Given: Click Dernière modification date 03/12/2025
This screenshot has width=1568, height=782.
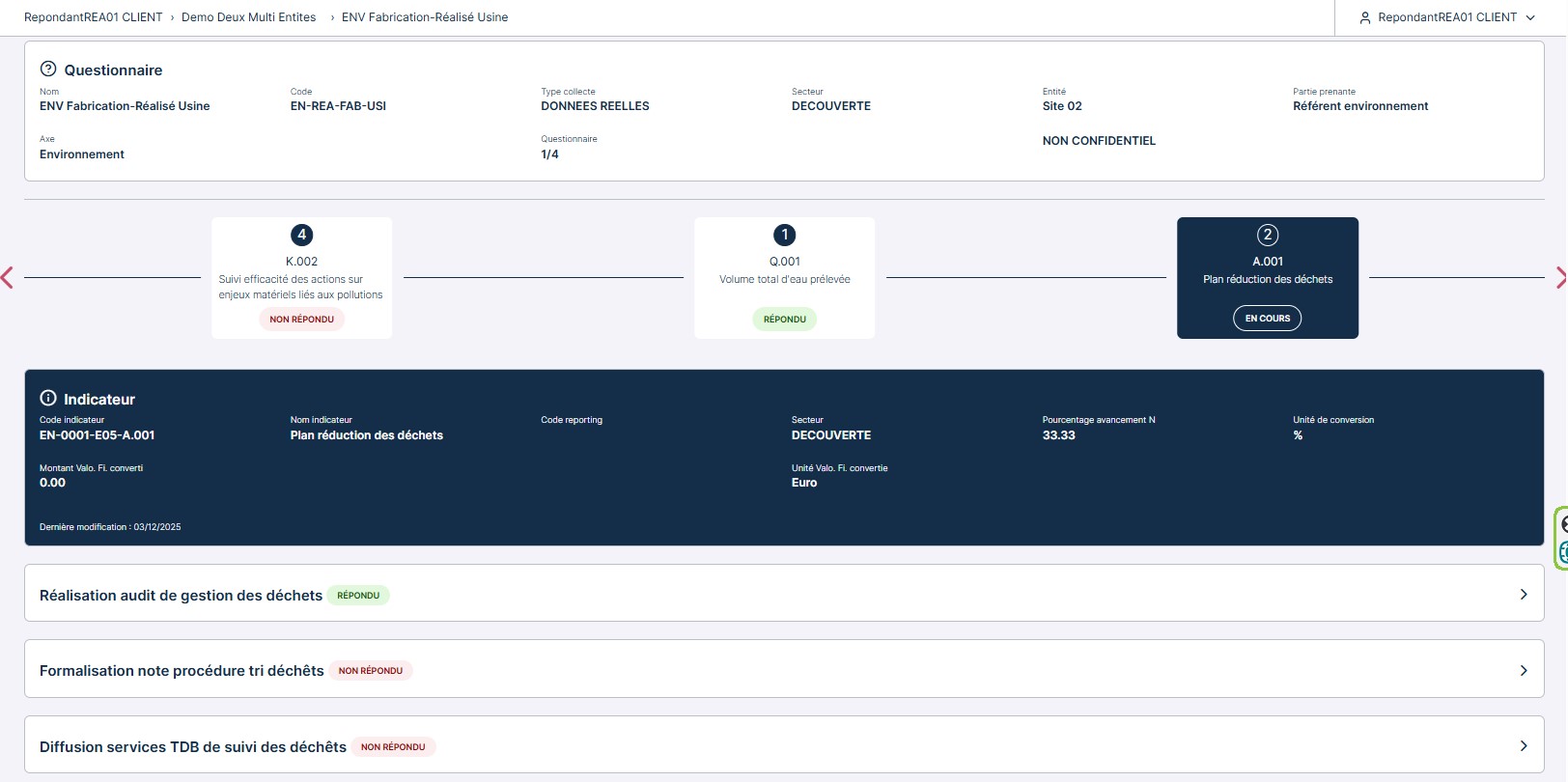Looking at the screenshot, I should [x=157, y=527].
